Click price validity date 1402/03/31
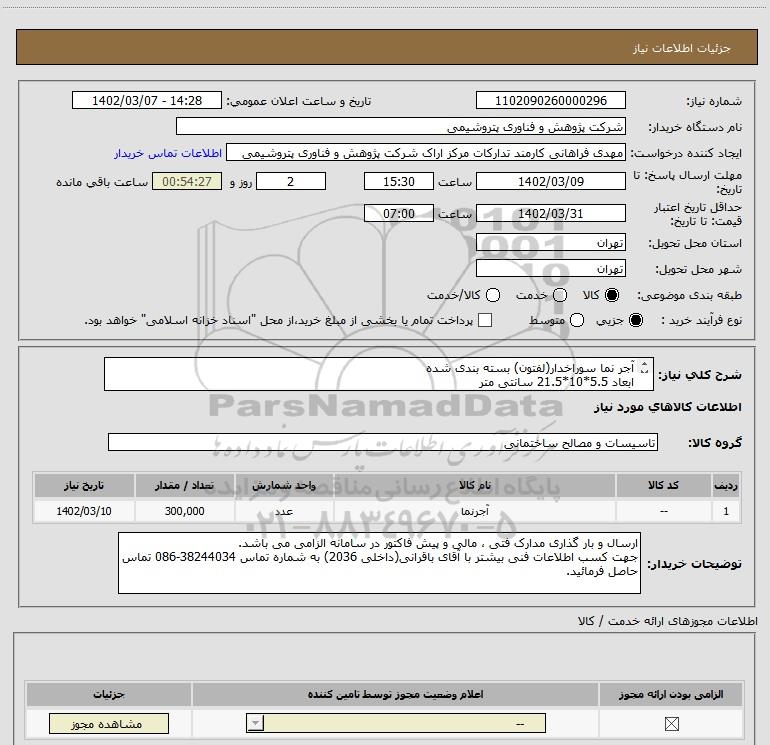Viewport: 770px width, 745px height. click(x=550, y=213)
